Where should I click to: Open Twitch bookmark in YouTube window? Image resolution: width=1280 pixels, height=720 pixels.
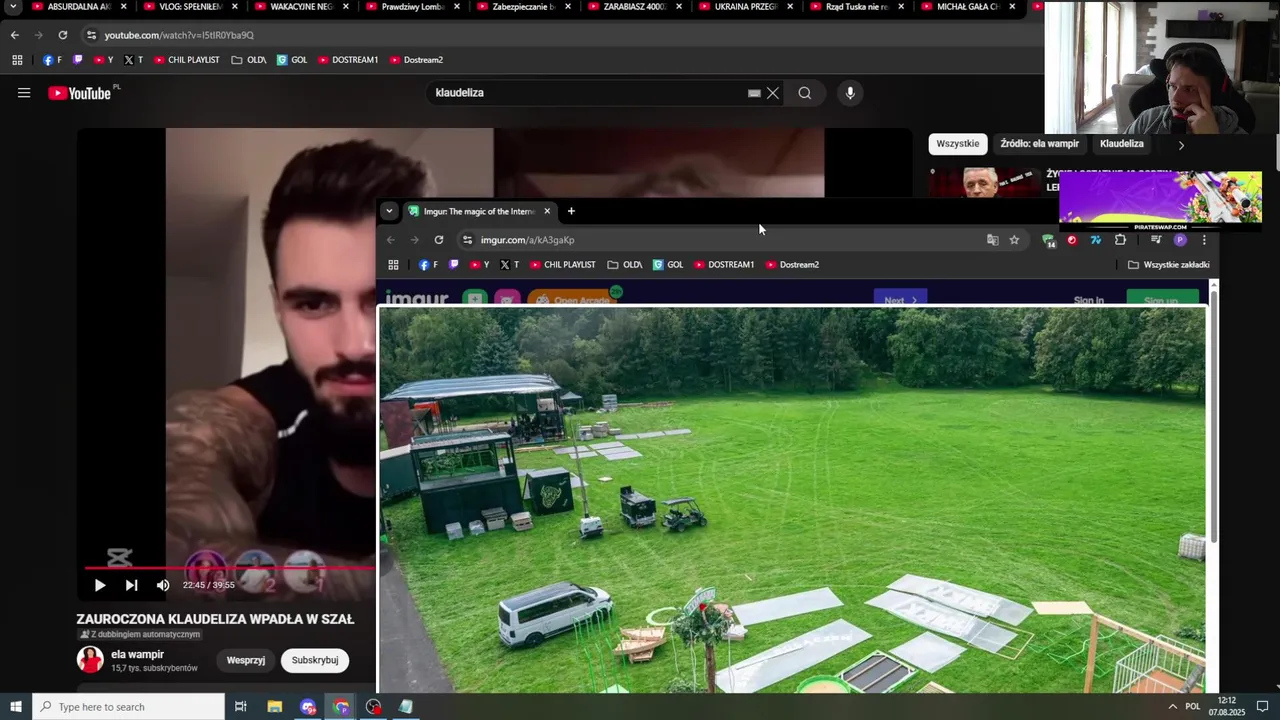(x=78, y=60)
